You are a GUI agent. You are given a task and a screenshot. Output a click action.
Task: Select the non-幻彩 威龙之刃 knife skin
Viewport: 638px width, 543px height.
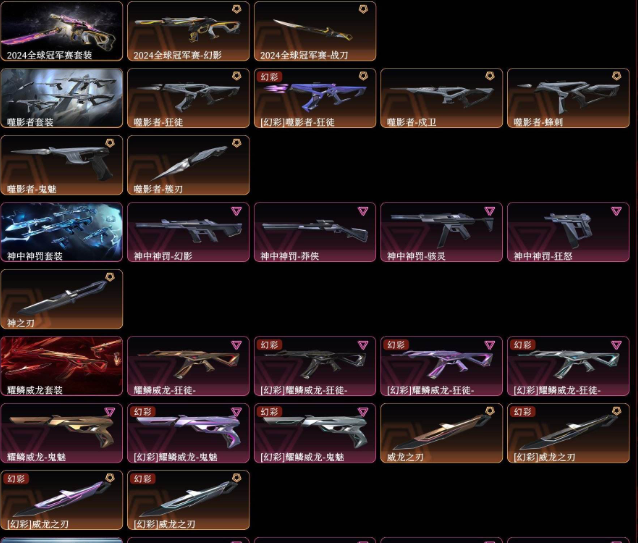point(441,433)
